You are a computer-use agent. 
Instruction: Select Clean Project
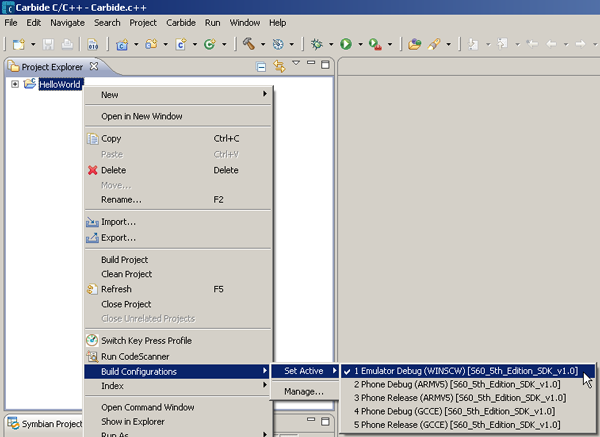tap(178, 274)
